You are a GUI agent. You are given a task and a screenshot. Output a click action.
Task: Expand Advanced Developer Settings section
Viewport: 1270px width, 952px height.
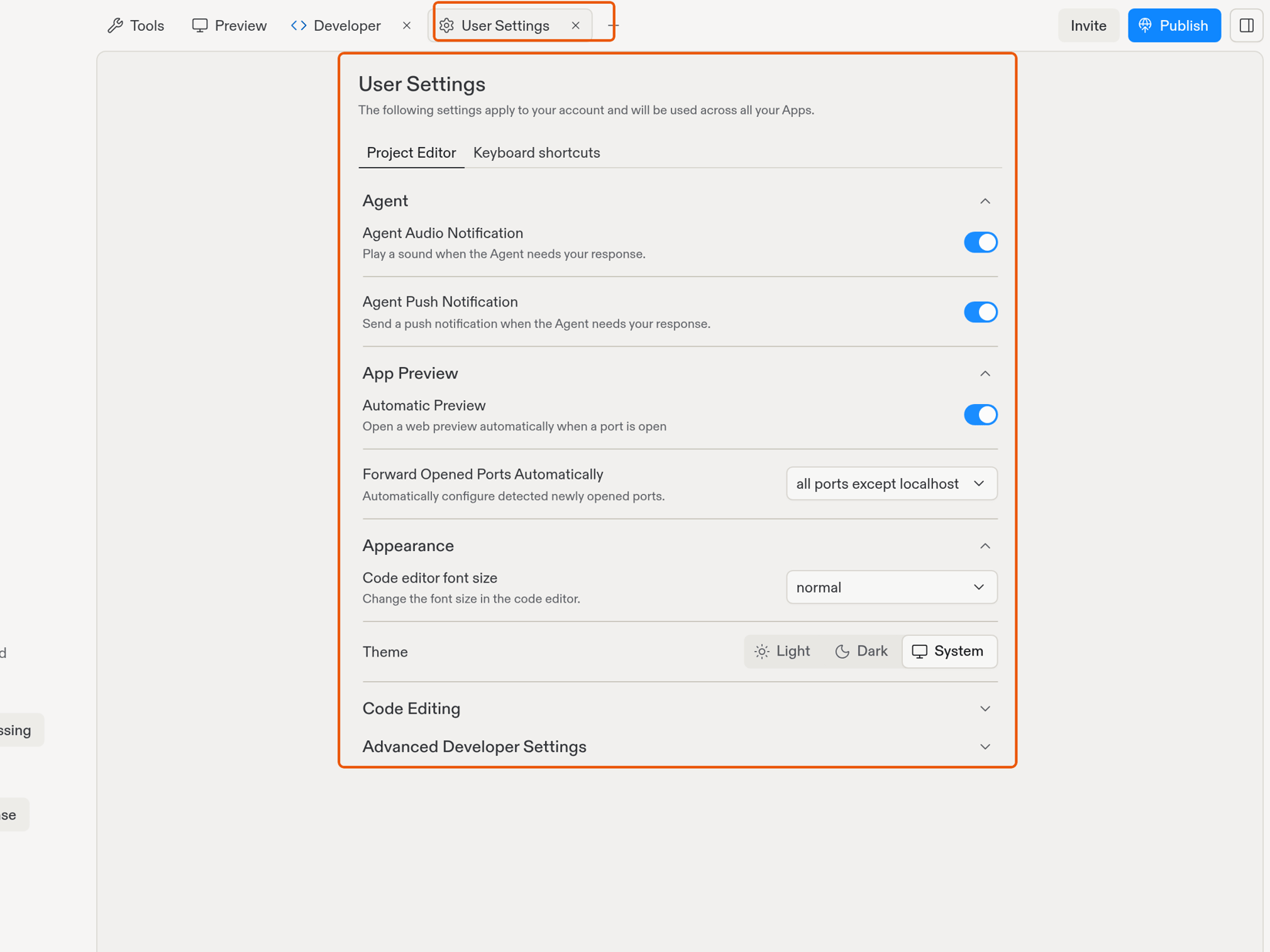[x=985, y=747]
